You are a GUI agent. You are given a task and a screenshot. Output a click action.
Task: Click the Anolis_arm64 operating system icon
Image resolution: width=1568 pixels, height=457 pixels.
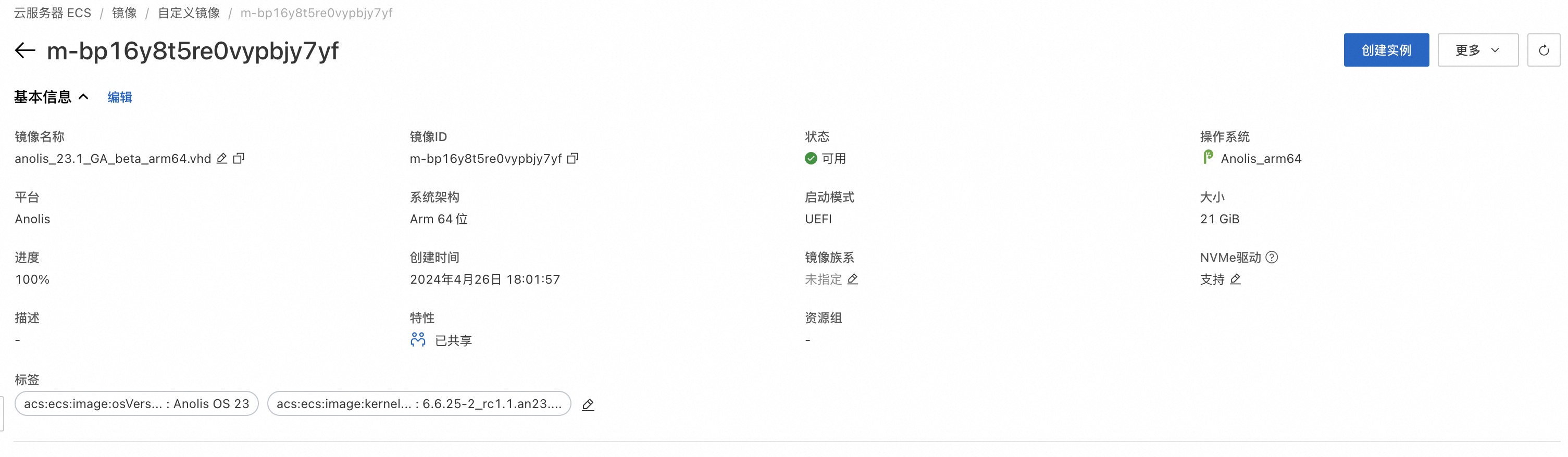tap(1208, 158)
